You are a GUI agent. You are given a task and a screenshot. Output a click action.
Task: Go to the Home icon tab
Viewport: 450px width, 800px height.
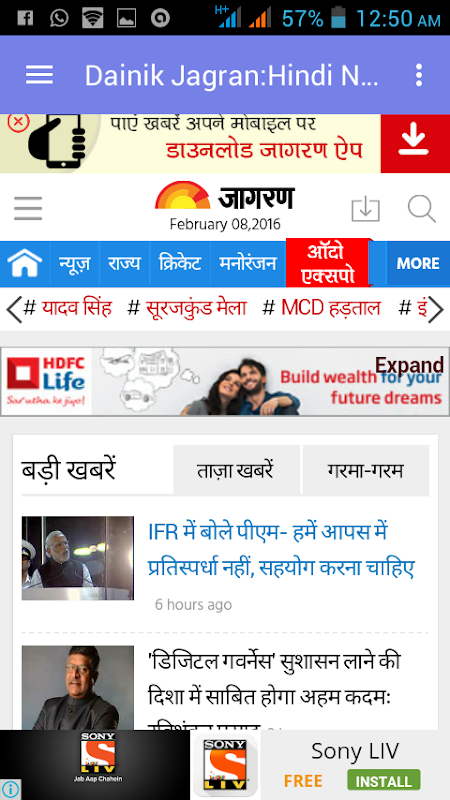coord(24,263)
